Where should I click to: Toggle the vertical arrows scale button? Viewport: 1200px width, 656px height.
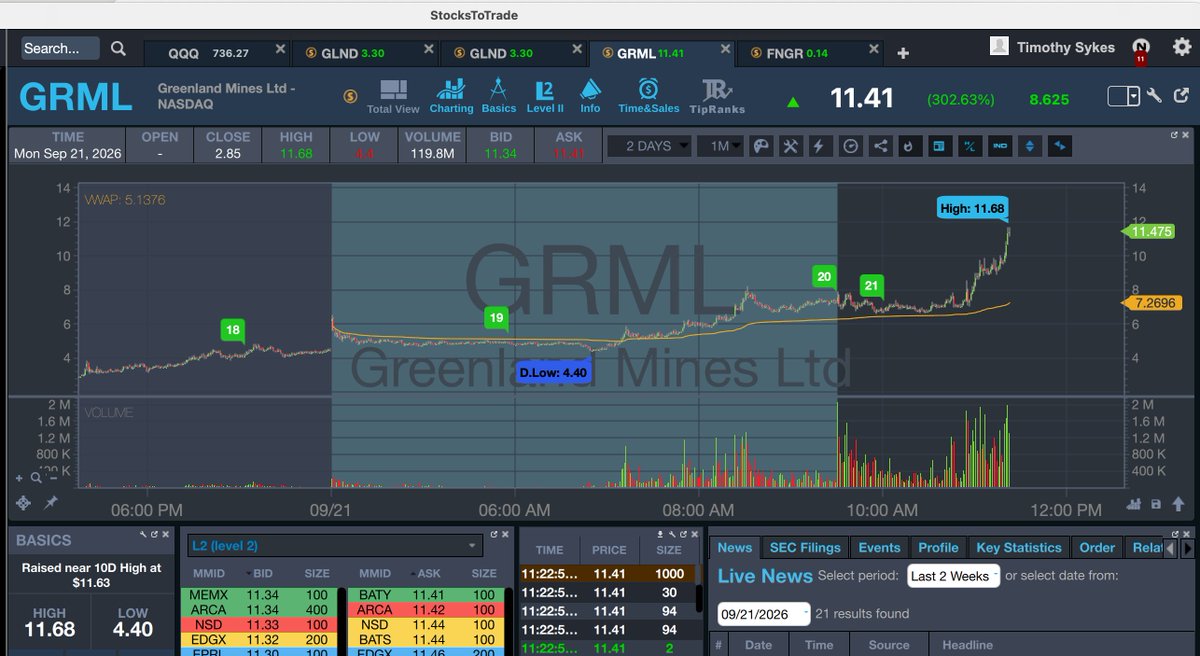pos(1030,146)
